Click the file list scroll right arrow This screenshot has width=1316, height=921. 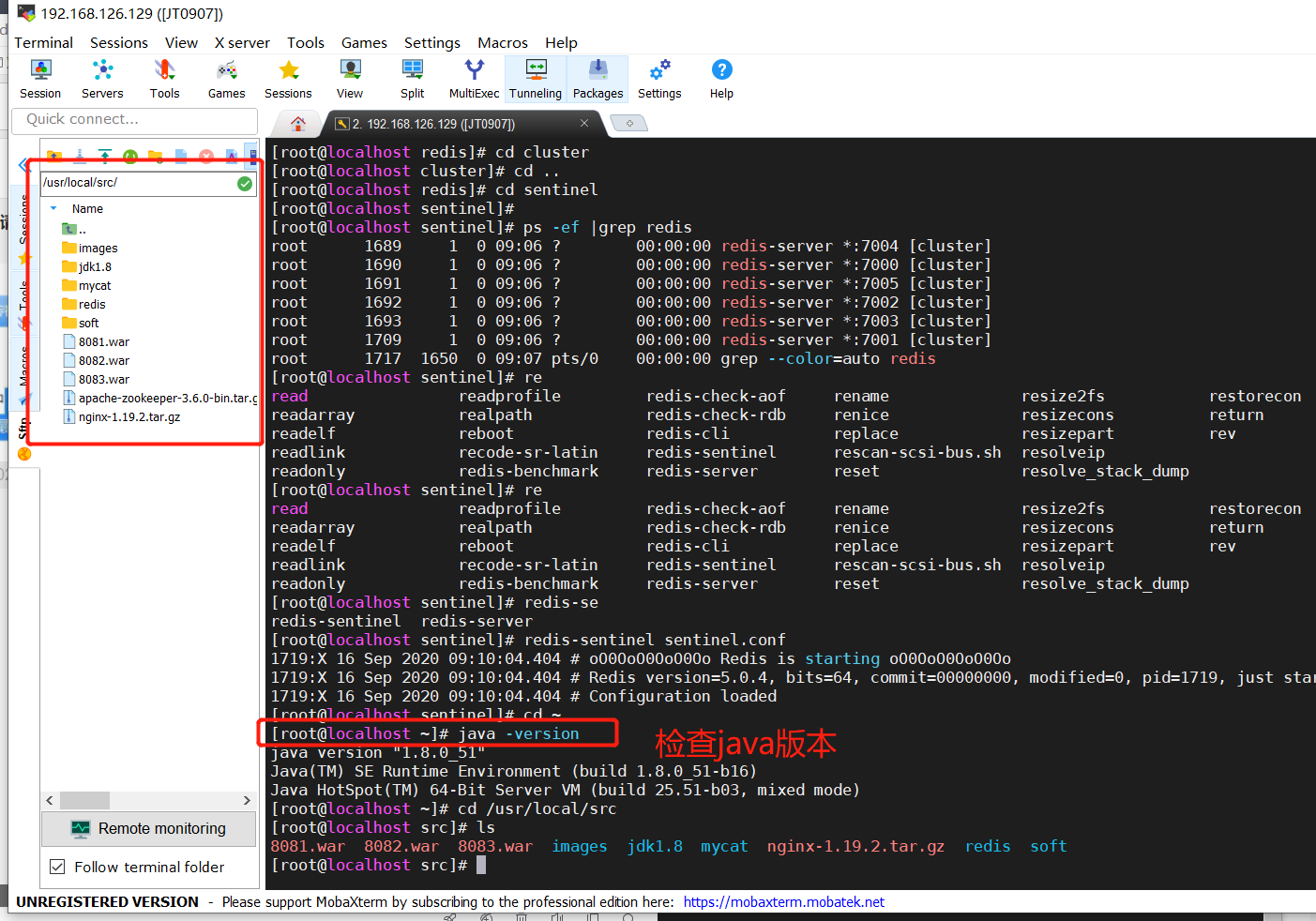tap(247, 800)
